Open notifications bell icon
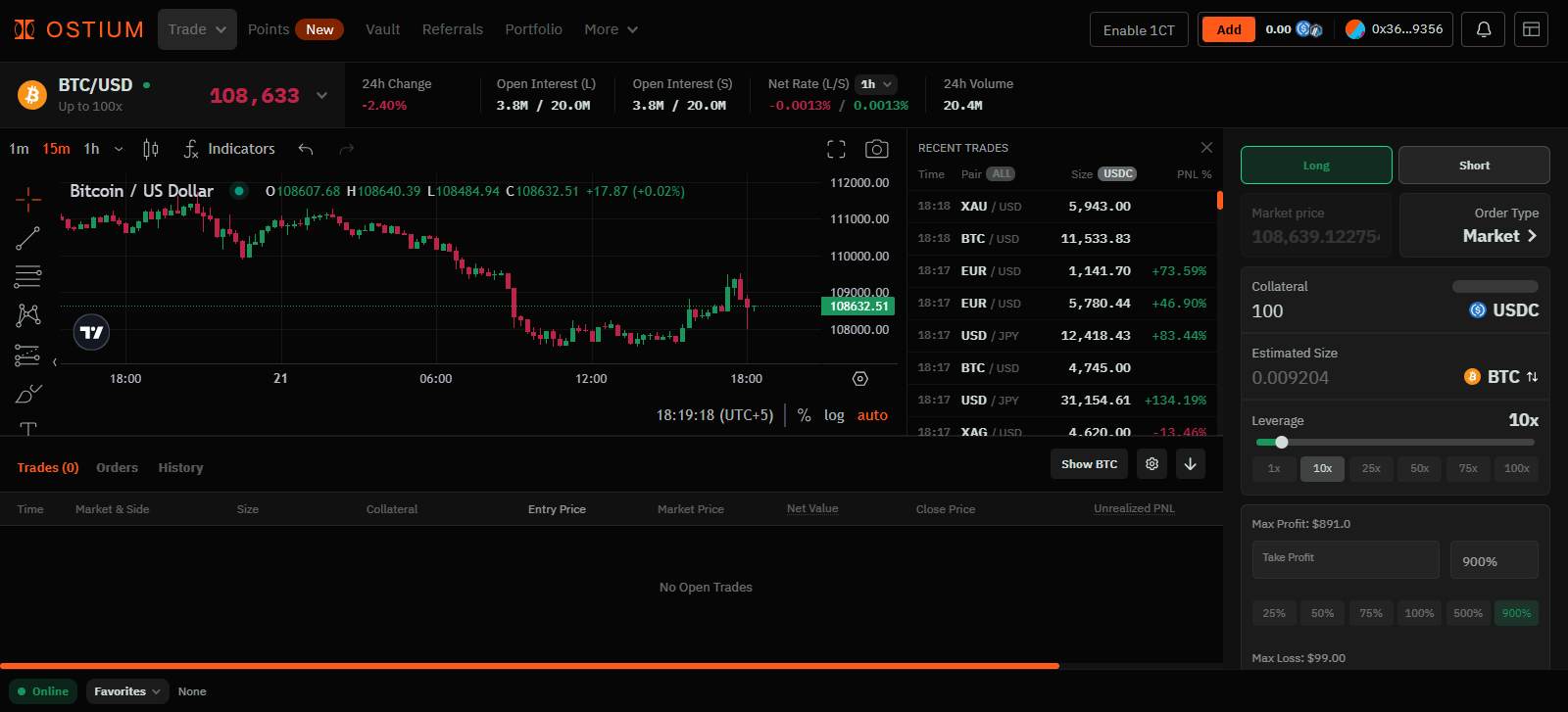Viewport: 1568px width, 712px height. tap(1483, 29)
